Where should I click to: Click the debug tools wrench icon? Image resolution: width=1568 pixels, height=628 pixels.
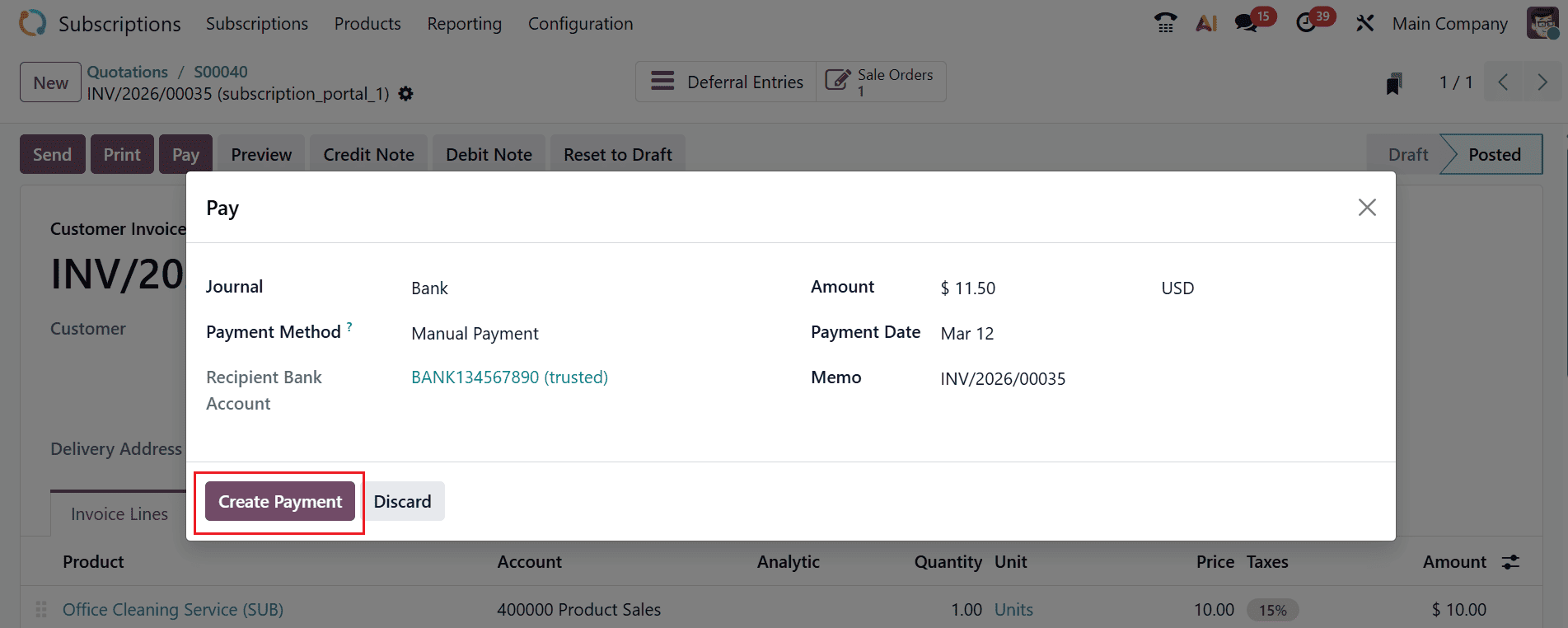1364,23
